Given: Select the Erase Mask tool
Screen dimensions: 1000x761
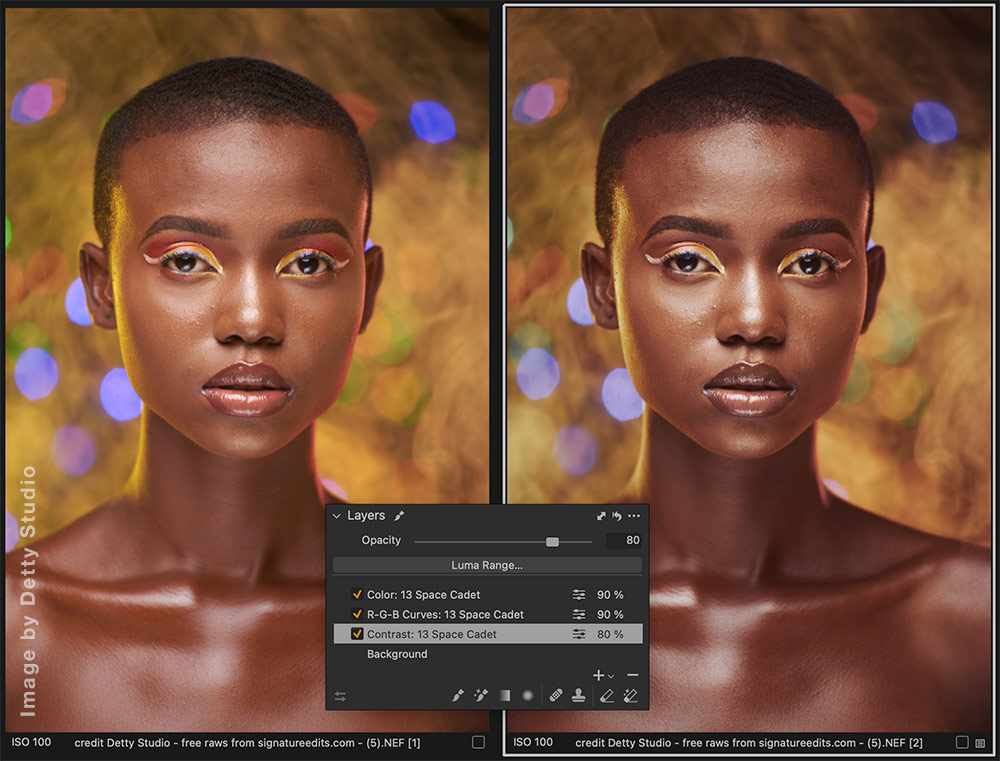Looking at the screenshot, I should pyautogui.click(x=607, y=696).
